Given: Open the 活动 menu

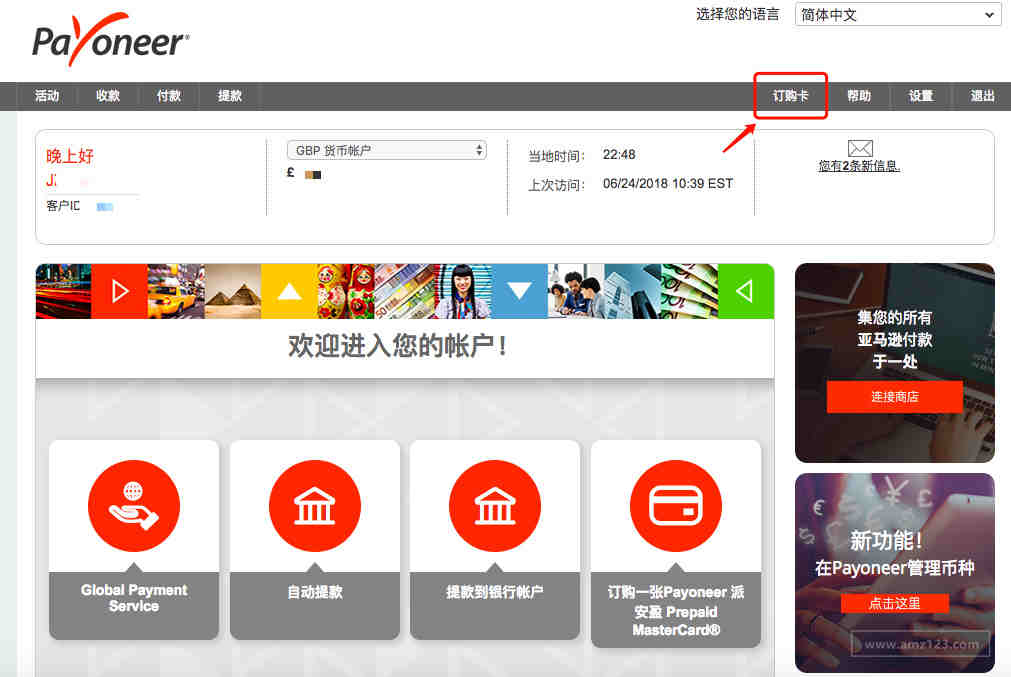Looking at the screenshot, I should pos(47,96).
